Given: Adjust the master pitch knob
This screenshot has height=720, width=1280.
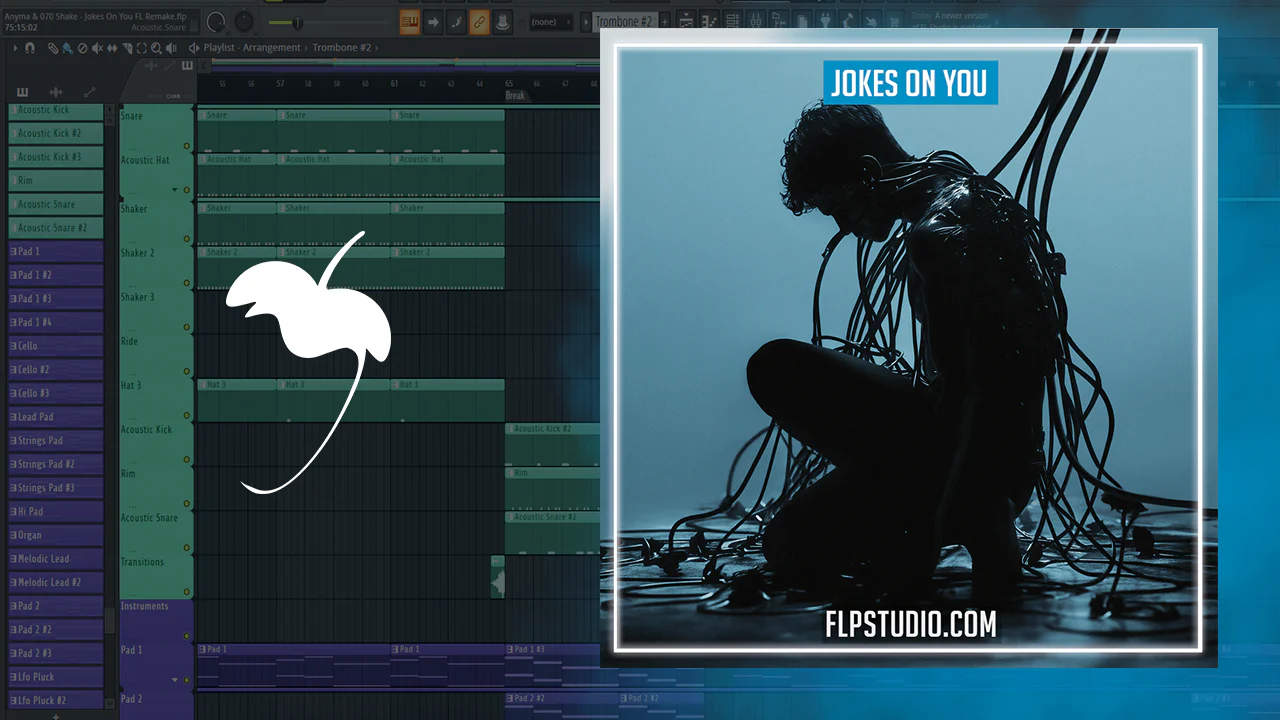Looking at the screenshot, I should click(244, 21).
